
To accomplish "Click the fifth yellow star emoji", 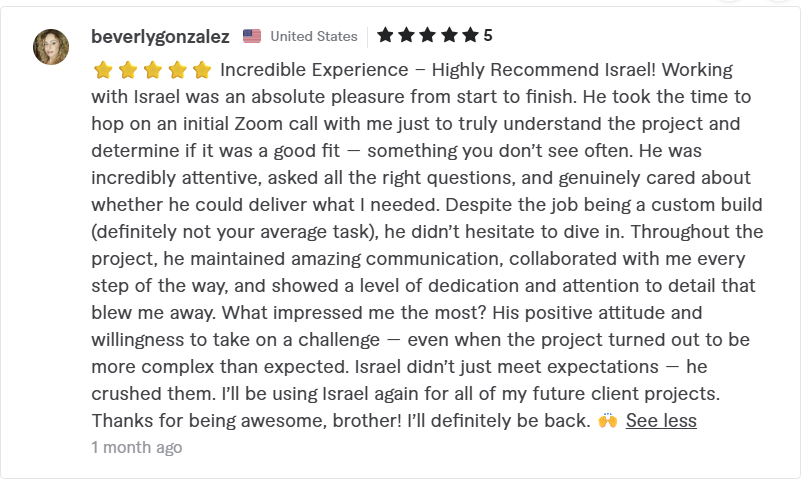I will 202,70.
